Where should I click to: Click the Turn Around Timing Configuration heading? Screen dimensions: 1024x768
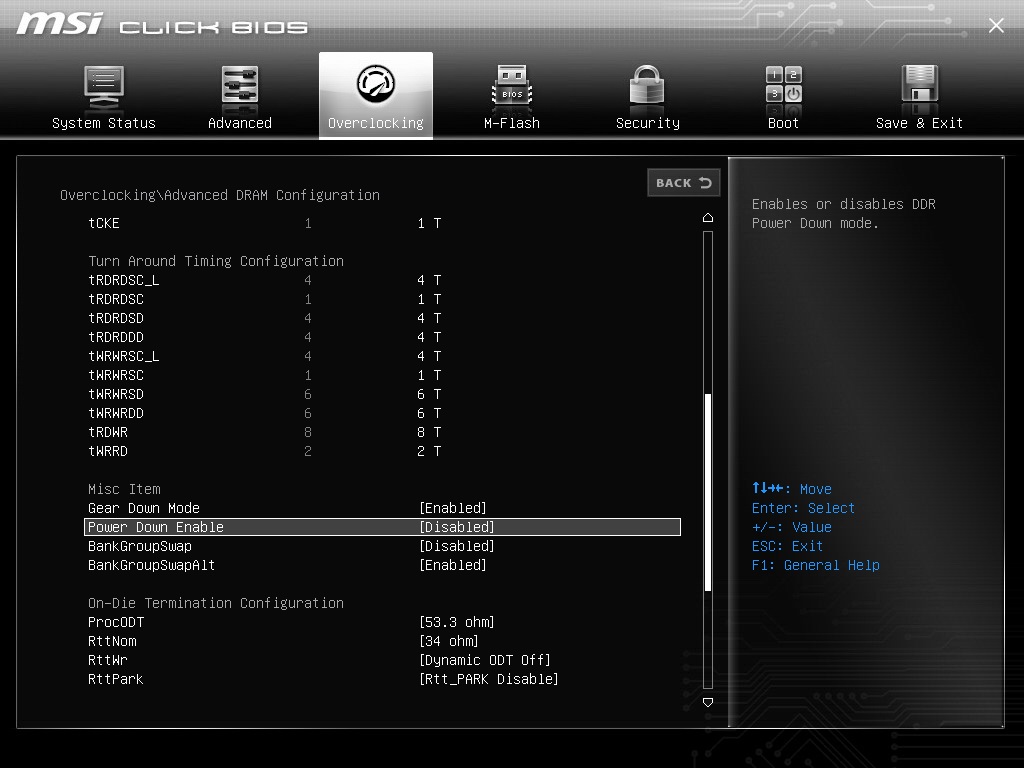(216, 261)
